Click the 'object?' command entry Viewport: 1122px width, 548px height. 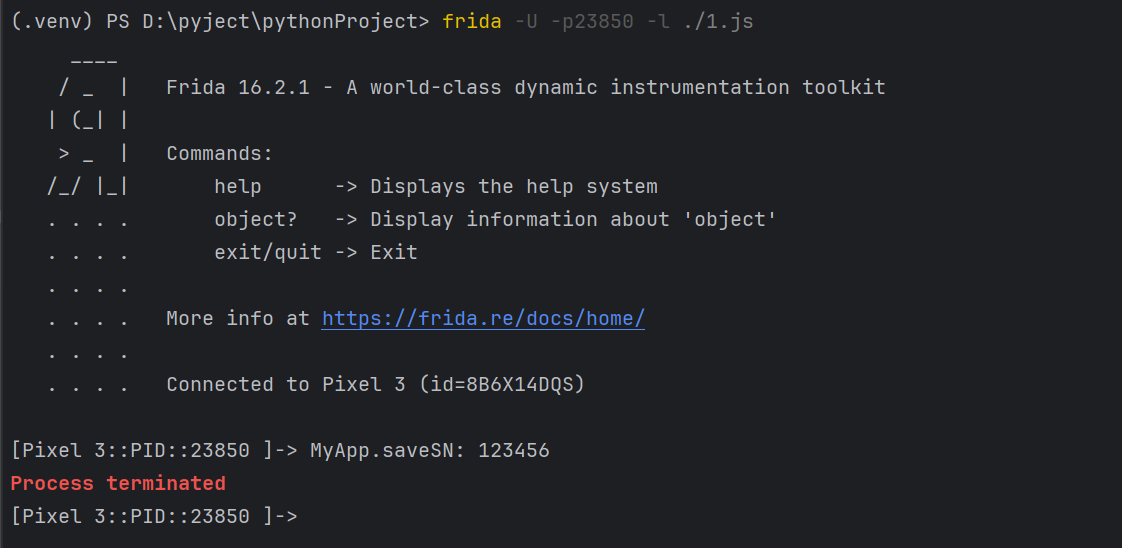pos(256,220)
